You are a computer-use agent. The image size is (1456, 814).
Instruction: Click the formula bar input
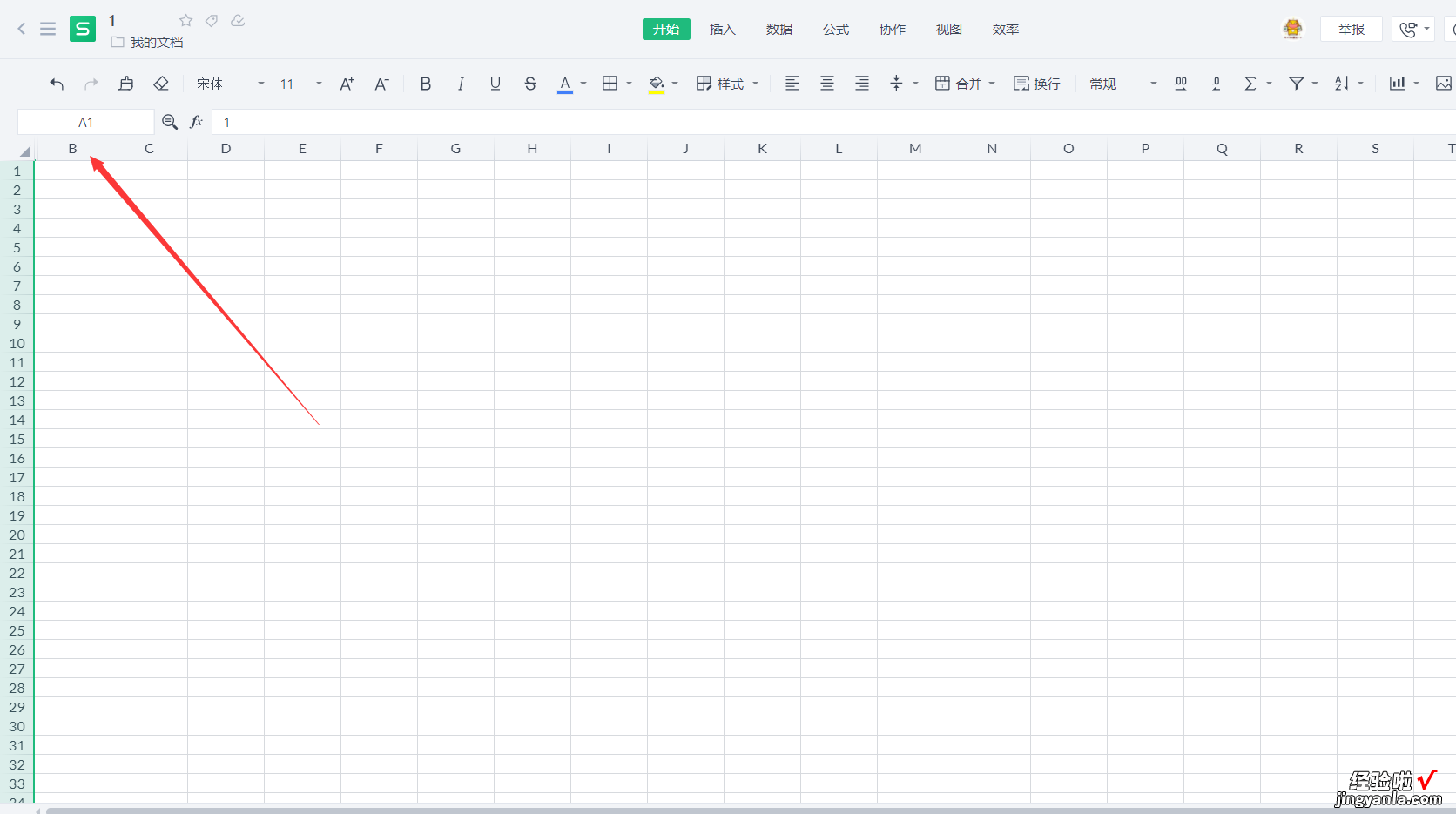point(834,122)
